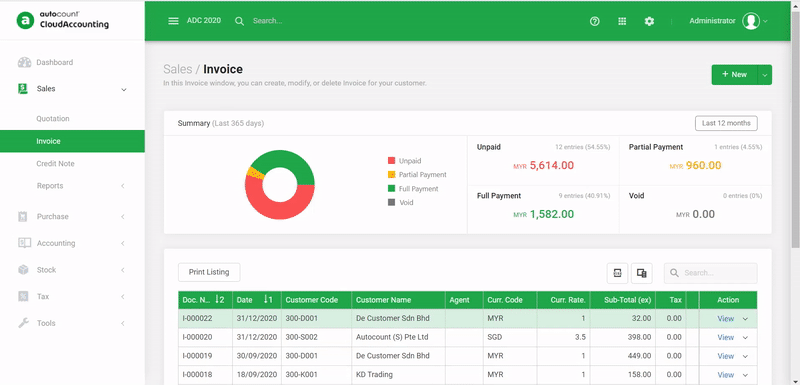Open the help question mark icon

594,21
